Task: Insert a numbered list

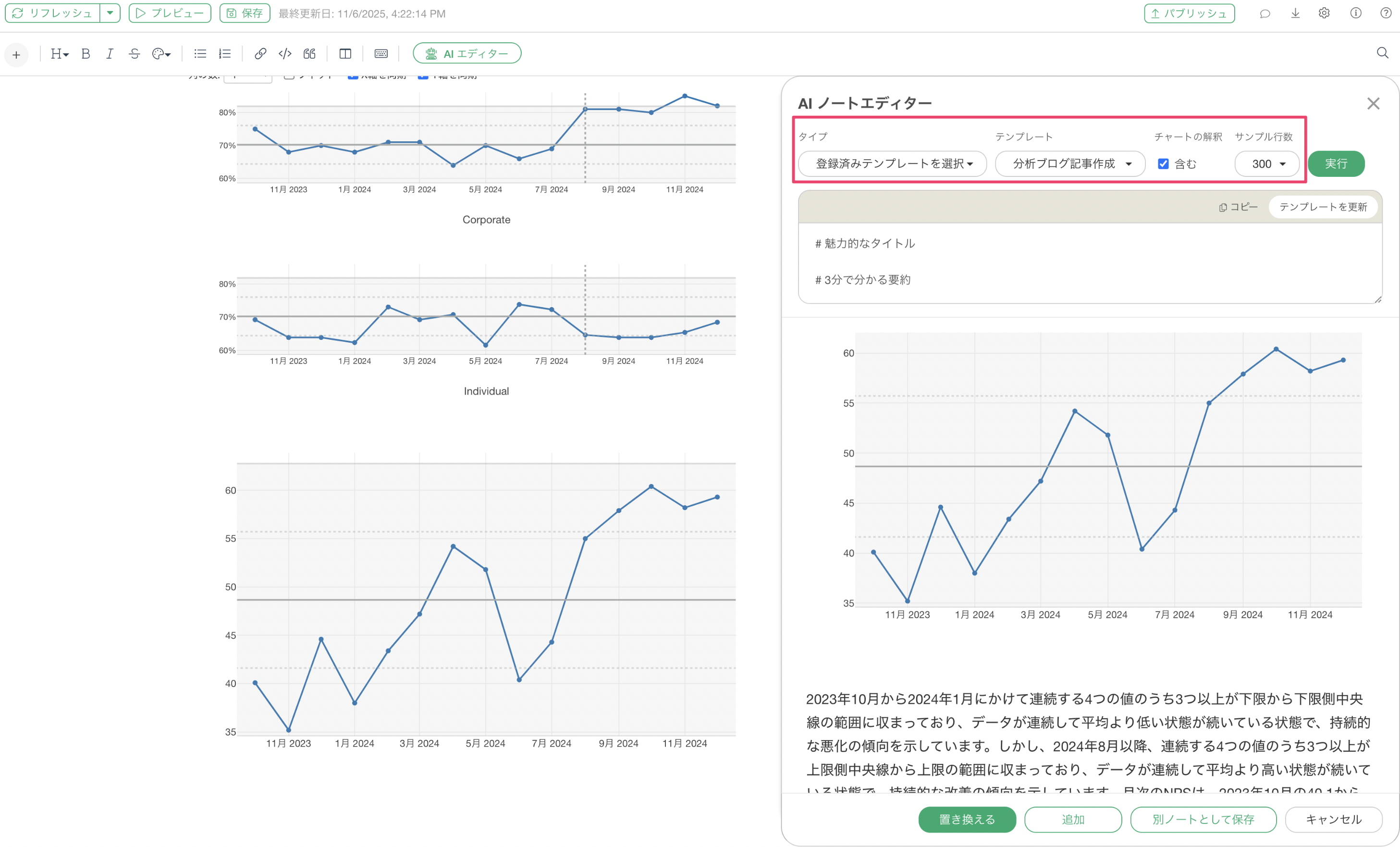Action: (225, 53)
